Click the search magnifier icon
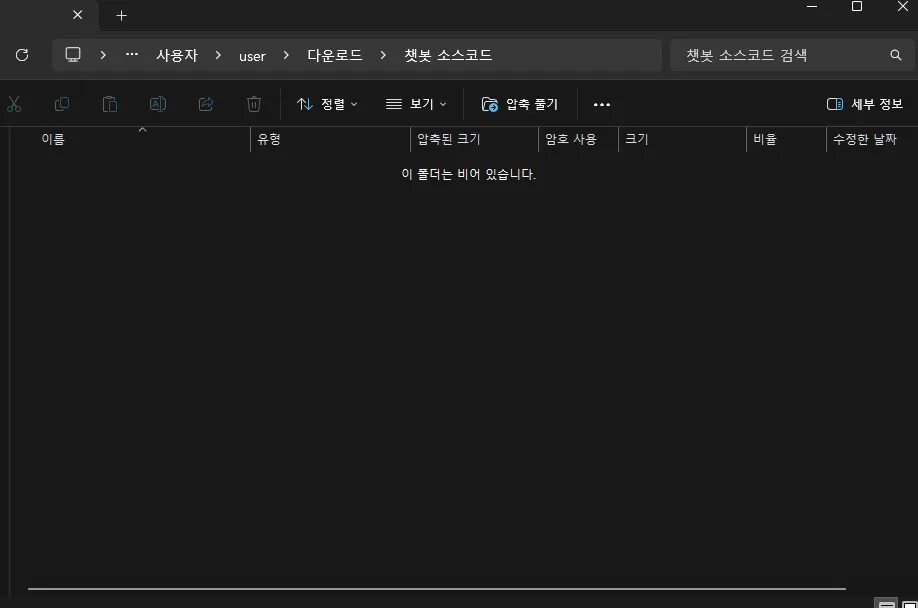Image resolution: width=918 pixels, height=608 pixels. tap(895, 55)
